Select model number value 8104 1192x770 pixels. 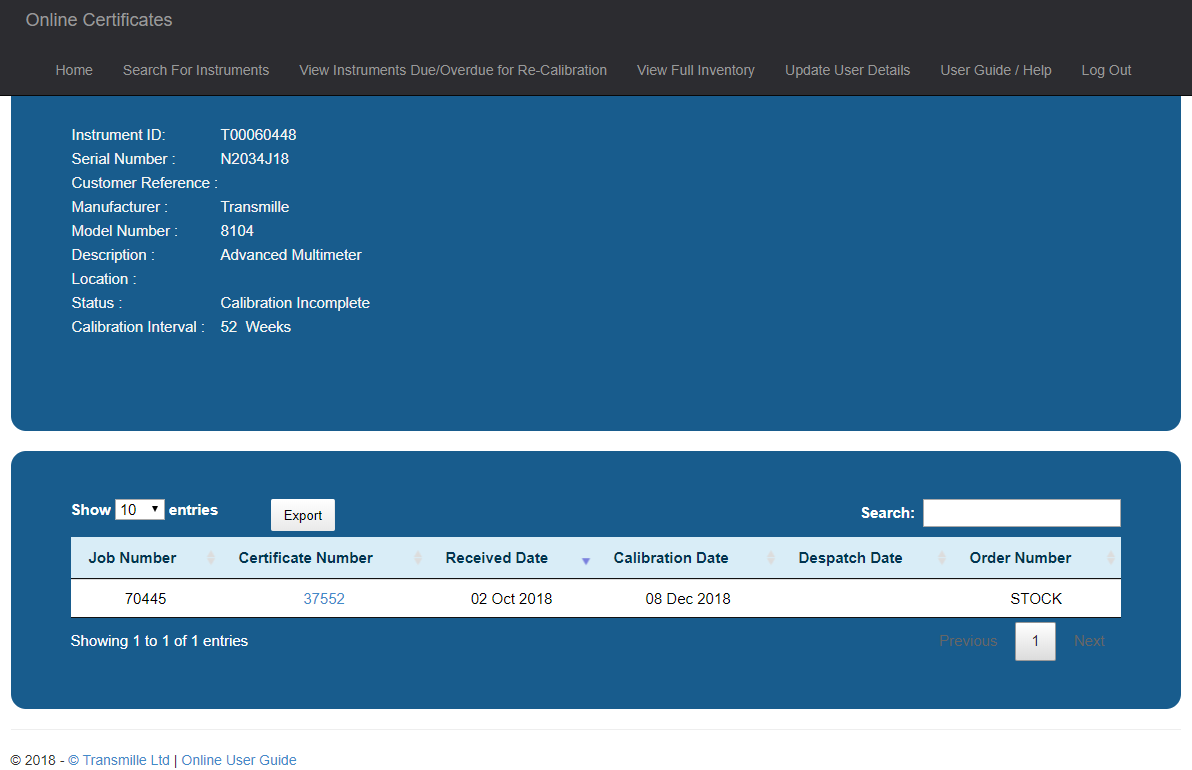pos(237,231)
